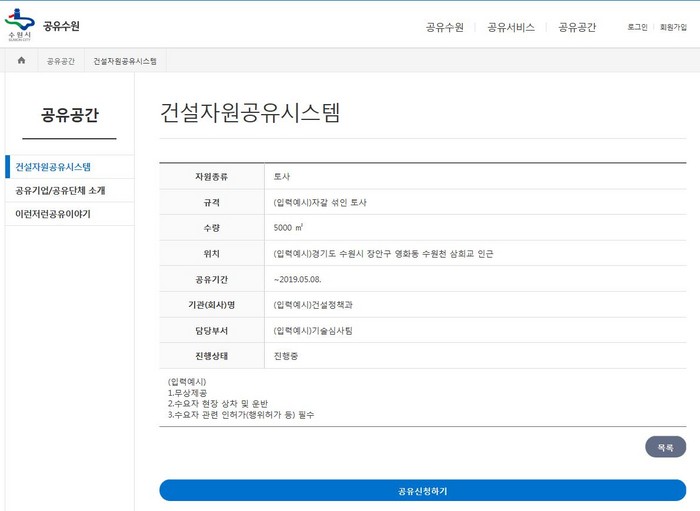Click the 공유공간 sidebar heading
Image resolution: width=700 pixels, height=511 pixels.
[x=69, y=115]
